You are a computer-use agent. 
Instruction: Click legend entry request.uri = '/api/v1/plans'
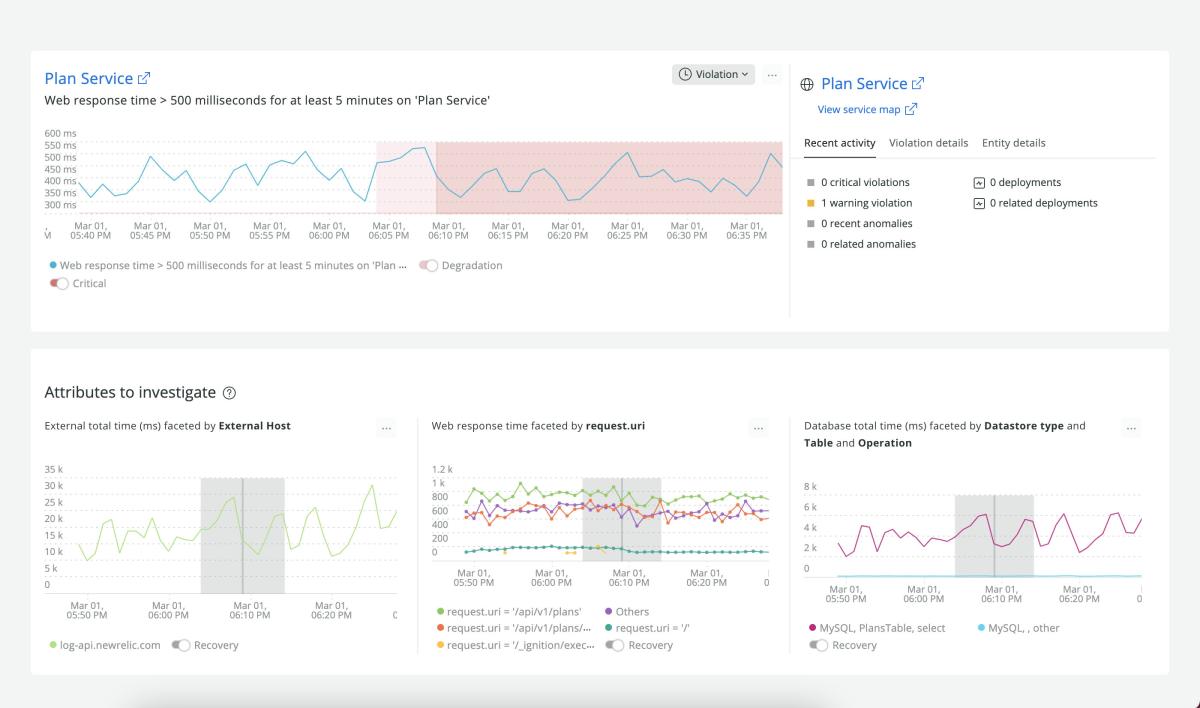(509, 612)
